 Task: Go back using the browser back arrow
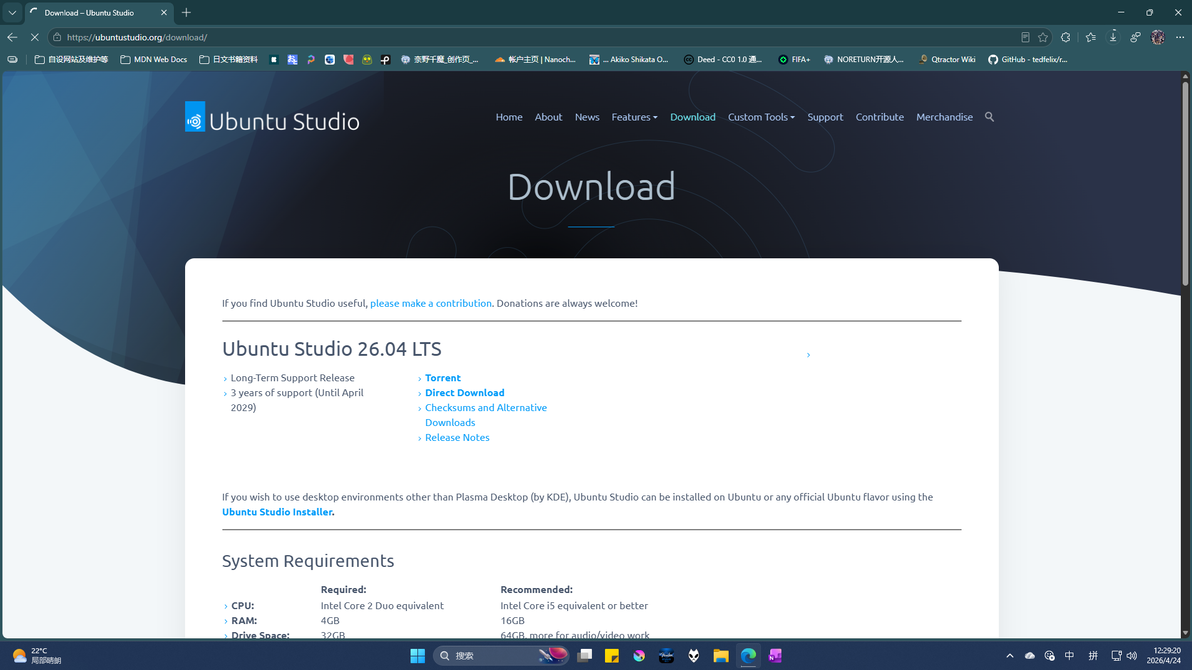coord(12,37)
